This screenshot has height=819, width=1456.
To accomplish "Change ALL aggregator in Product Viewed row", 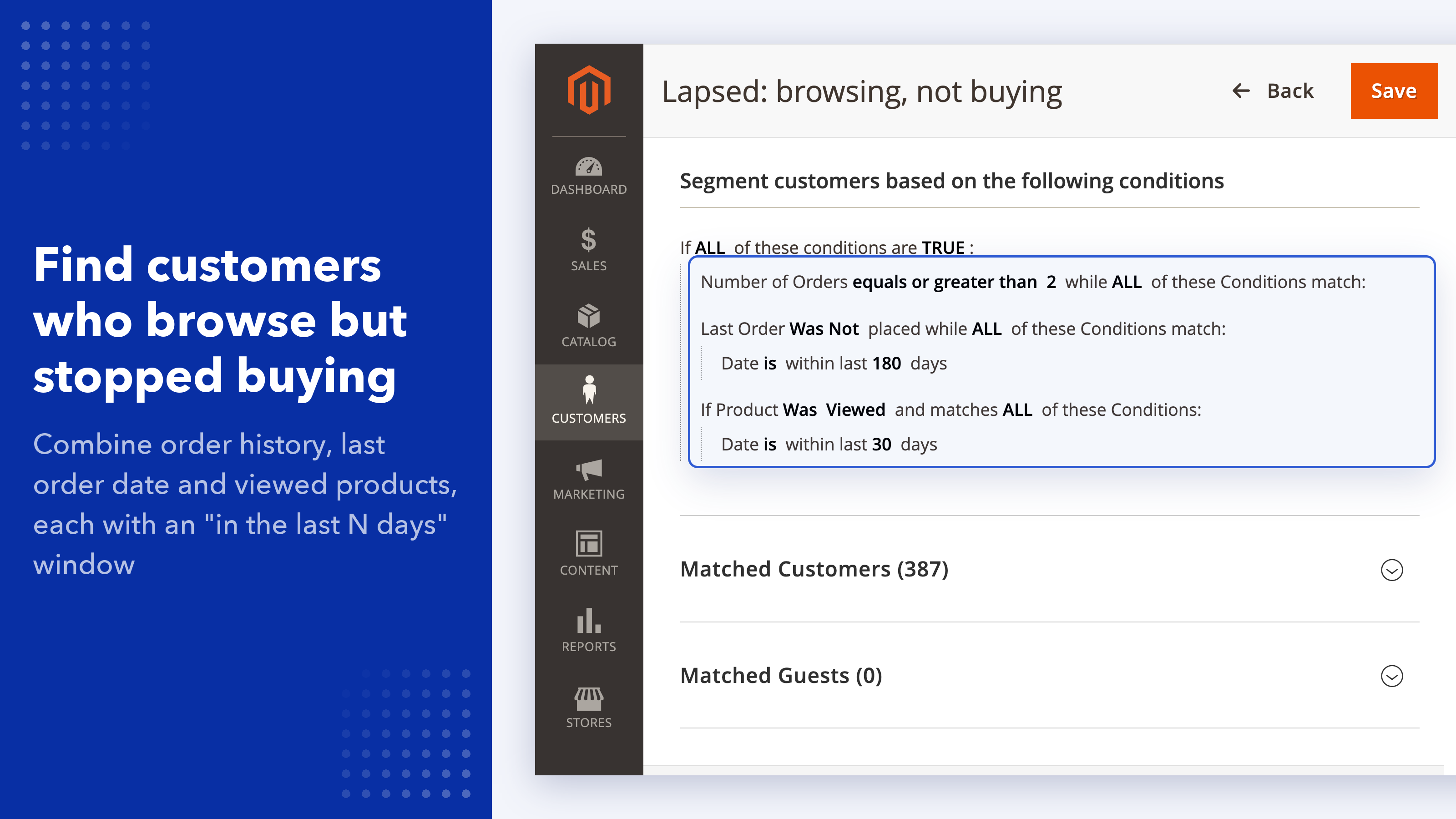I will (x=1017, y=409).
